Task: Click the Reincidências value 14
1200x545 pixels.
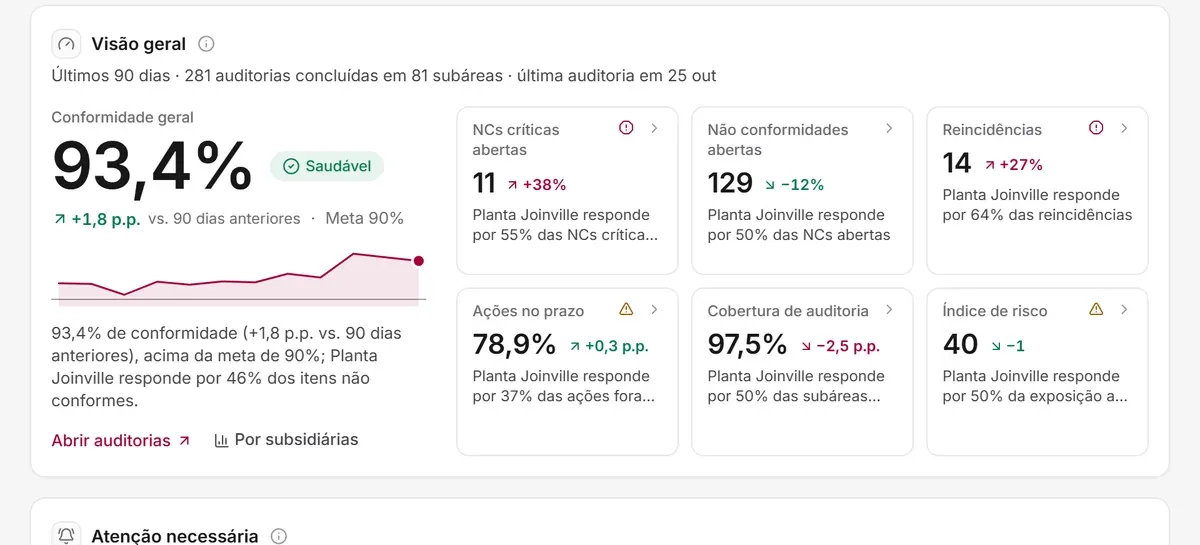Action: [957, 163]
